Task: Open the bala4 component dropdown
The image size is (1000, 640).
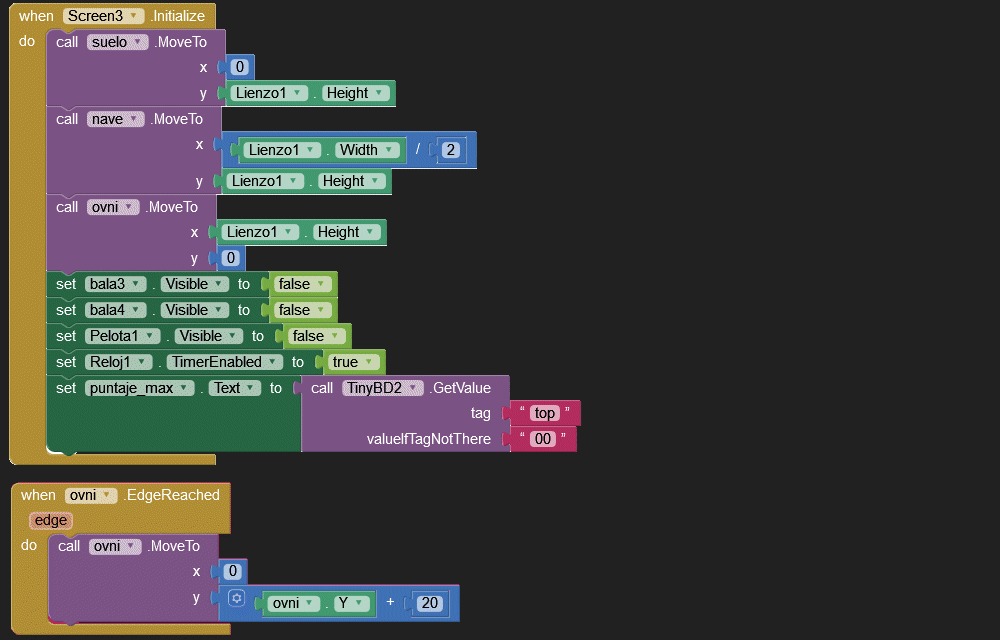Action: tap(116, 310)
